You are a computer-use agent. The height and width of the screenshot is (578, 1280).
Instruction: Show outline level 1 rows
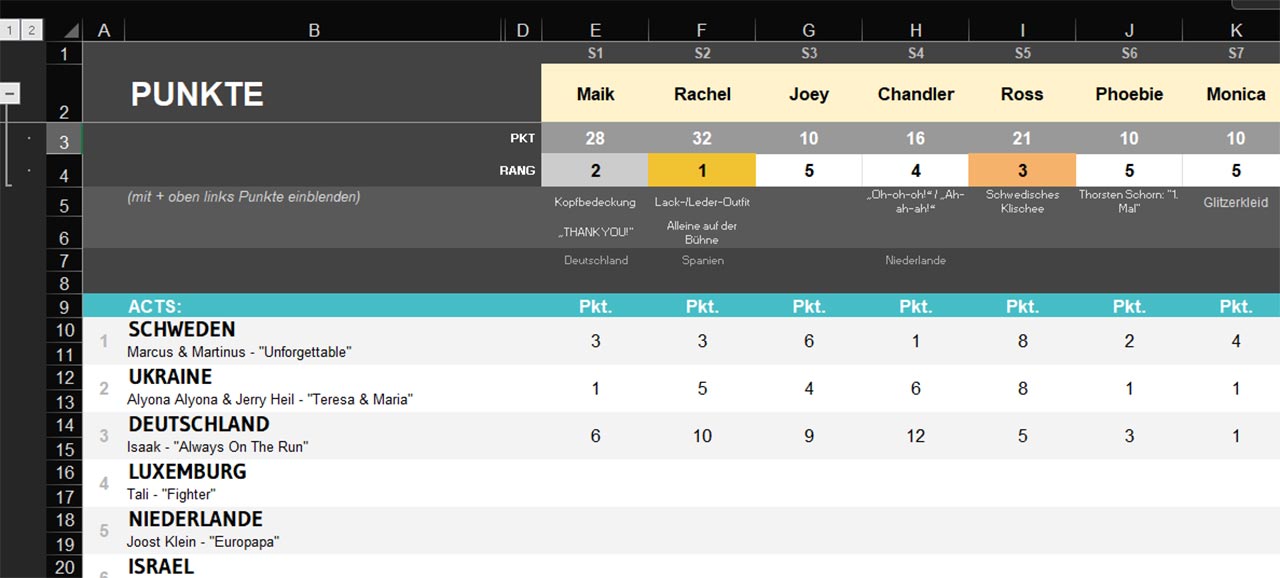(10, 31)
